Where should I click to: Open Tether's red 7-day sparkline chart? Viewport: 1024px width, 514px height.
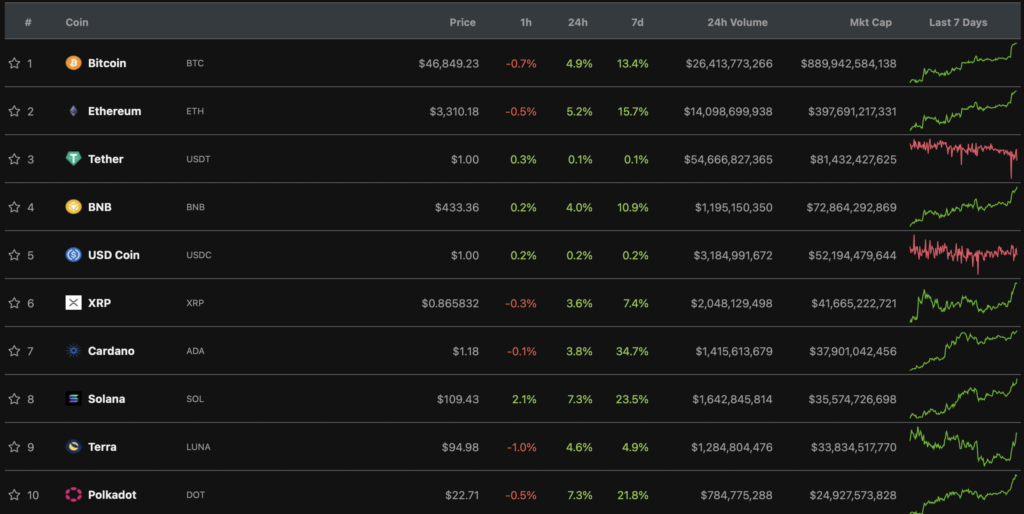pyautogui.click(x=963, y=155)
